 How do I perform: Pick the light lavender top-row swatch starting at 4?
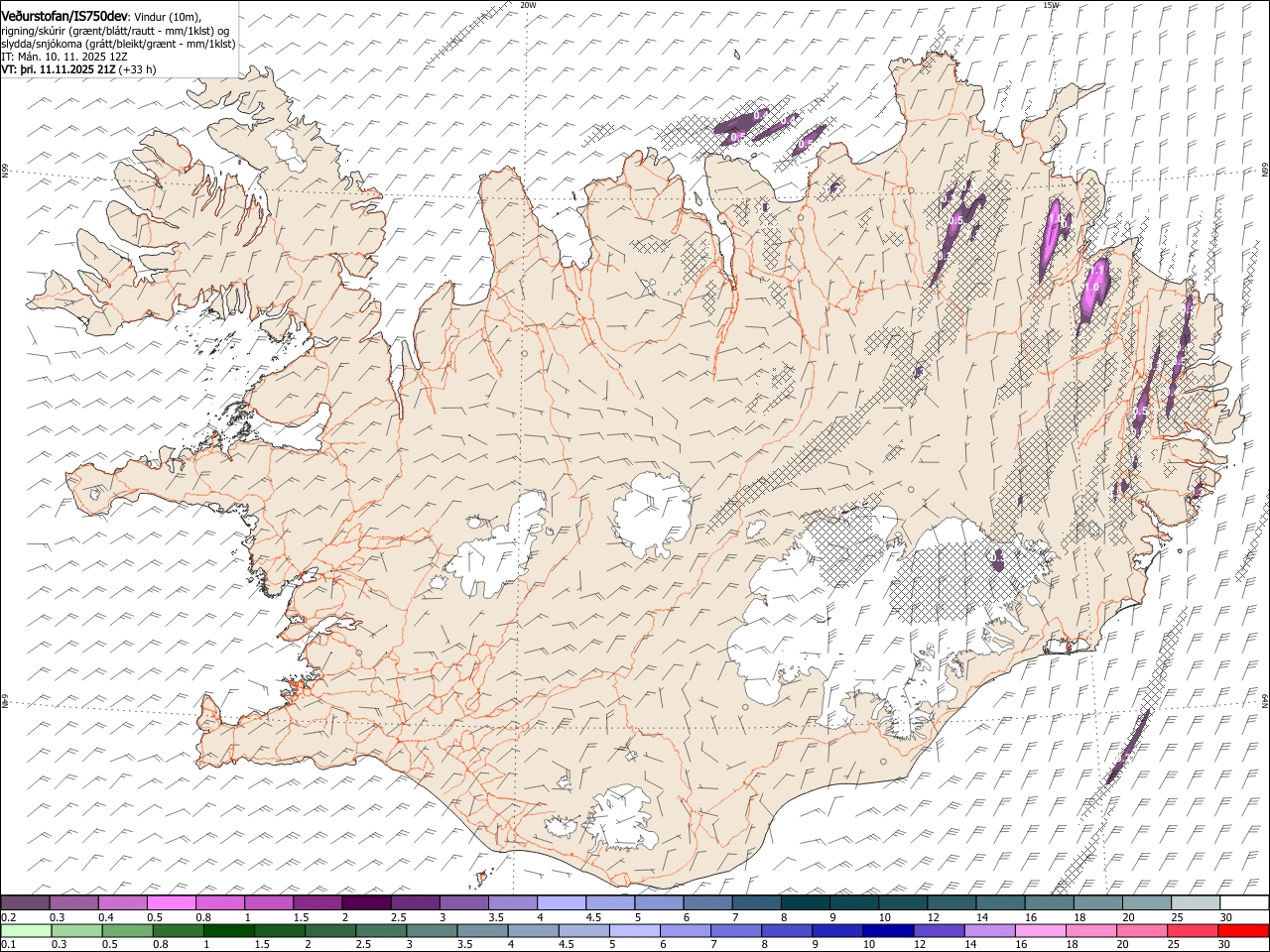pos(561,902)
